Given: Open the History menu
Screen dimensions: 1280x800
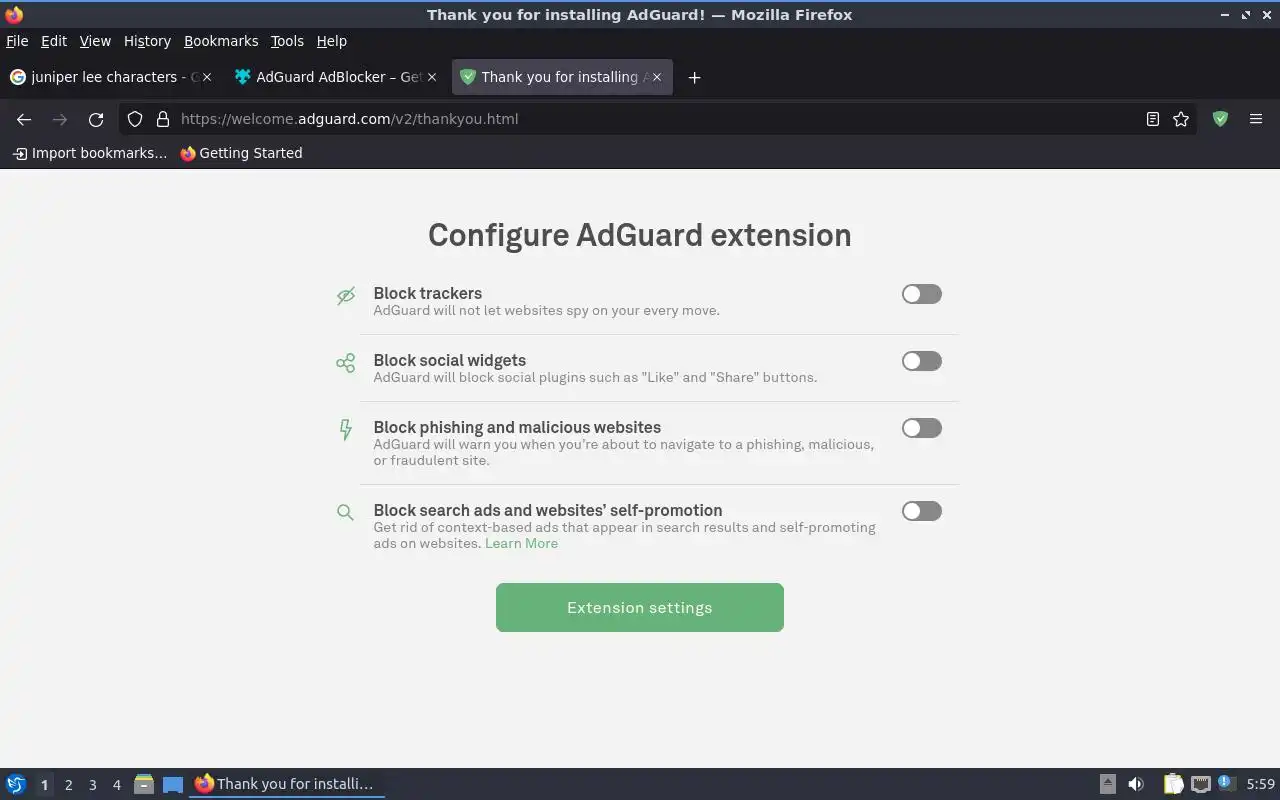Looking at the screenshot, I should [x=147, y=41].
